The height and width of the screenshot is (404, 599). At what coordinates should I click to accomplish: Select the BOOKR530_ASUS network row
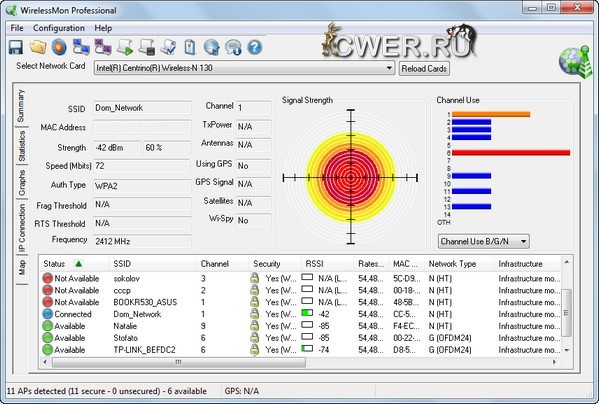click(x=300, y=302)
